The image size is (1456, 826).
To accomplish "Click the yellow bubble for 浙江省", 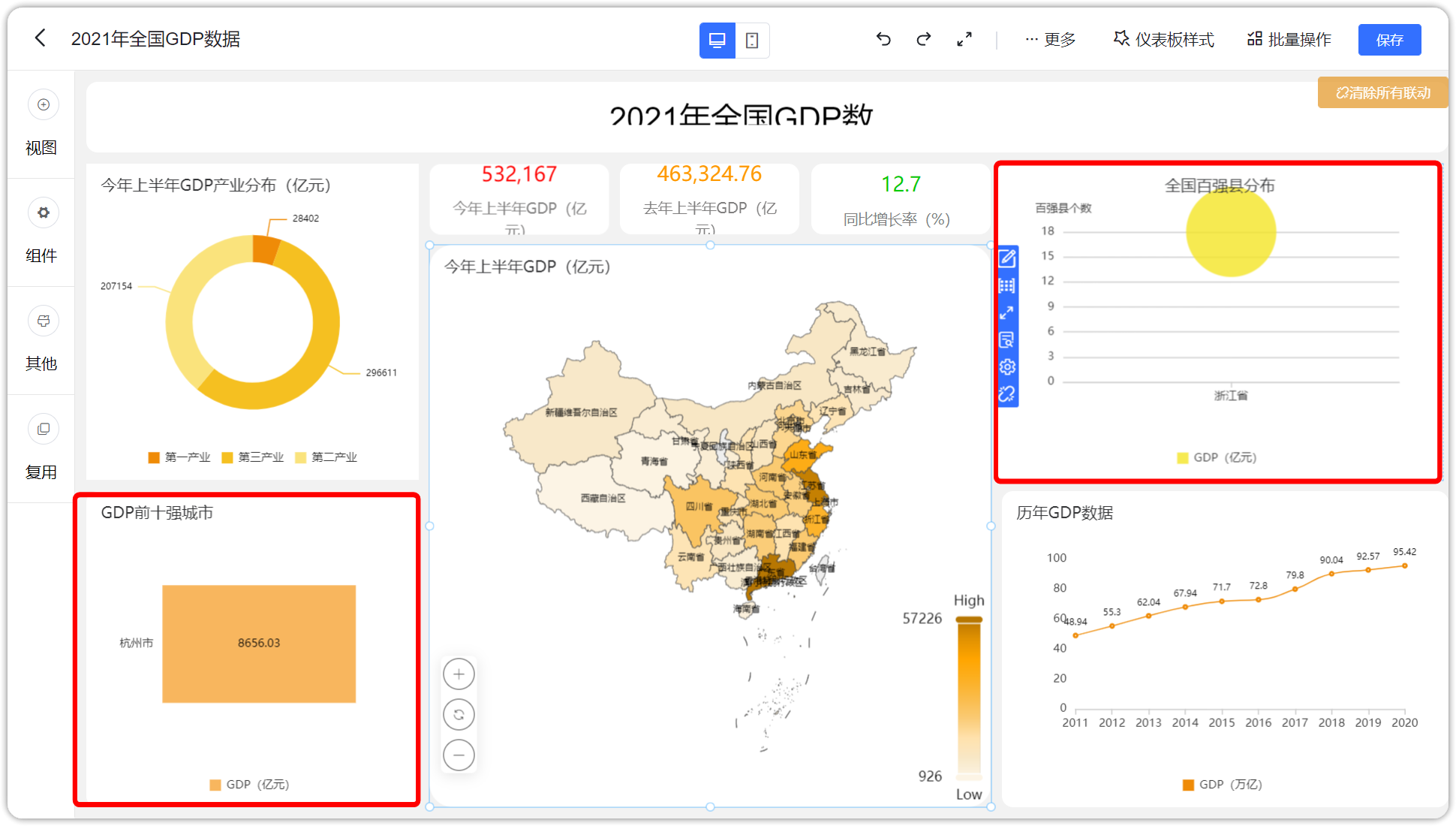I will (x=1231, y=232).
